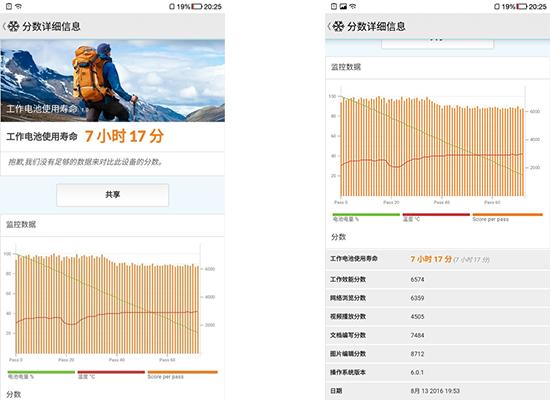Screen dimensions: 550x400
Task: Tap the 分数详细信息 title on left screen
Action: [52, 26]
